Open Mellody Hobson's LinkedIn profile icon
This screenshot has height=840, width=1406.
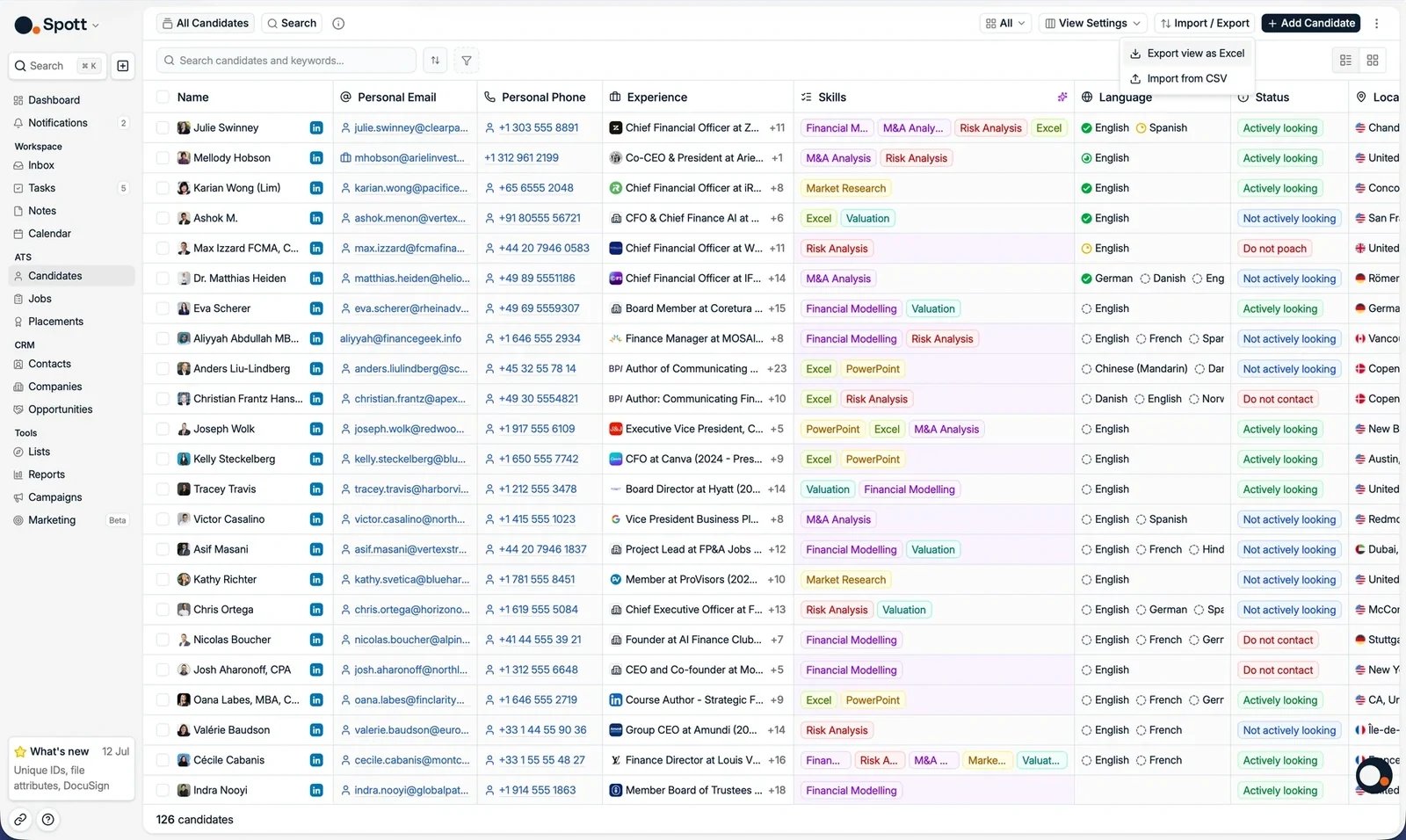coord(316,158)
